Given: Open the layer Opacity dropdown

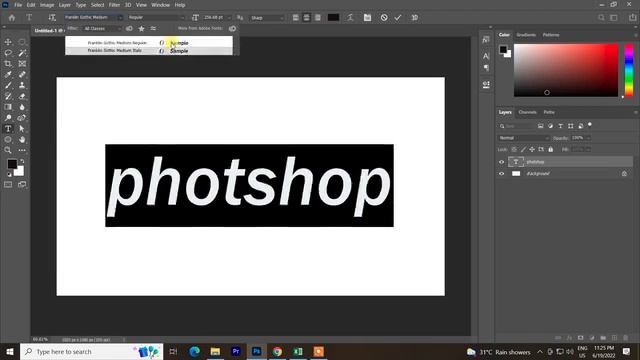Looking at the screenshot, I should [x=588, y=138].
